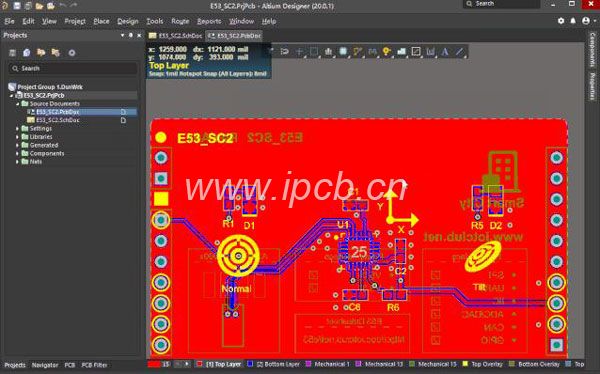Image resolution: width=600 pixels, height=374 pixels.
Task: Switch to the E53_SC2.SchDoc document tab
Action: click(x=176, y=36)
